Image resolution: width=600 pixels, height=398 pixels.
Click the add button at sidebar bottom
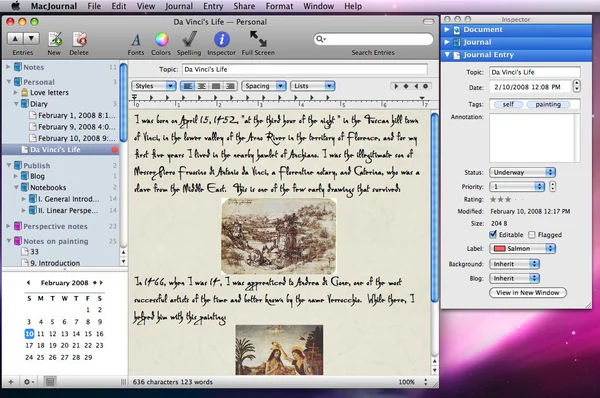(11, 382)
